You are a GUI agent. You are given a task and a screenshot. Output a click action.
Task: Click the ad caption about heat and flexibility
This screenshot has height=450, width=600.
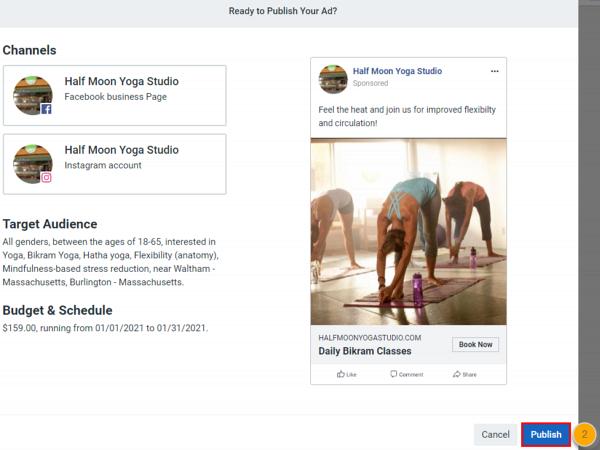404,115
